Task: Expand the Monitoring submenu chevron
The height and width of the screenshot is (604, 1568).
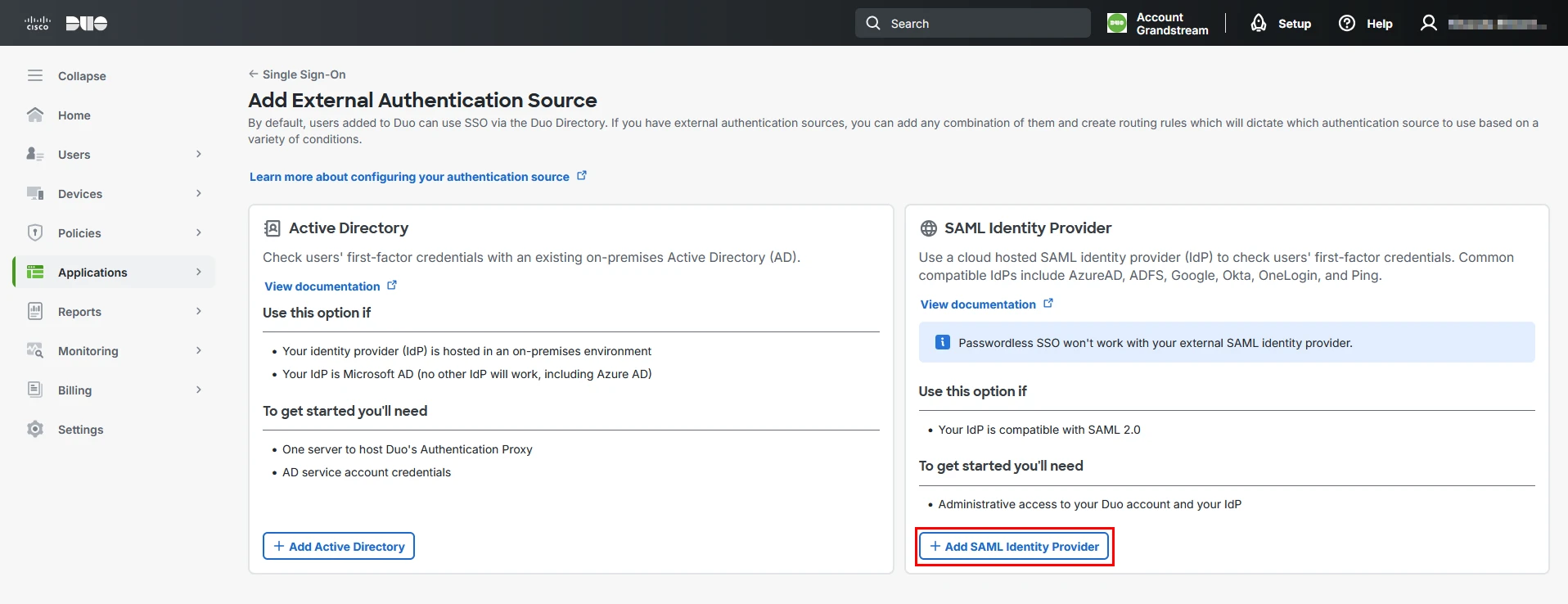Action: click(x=199, y=350)
